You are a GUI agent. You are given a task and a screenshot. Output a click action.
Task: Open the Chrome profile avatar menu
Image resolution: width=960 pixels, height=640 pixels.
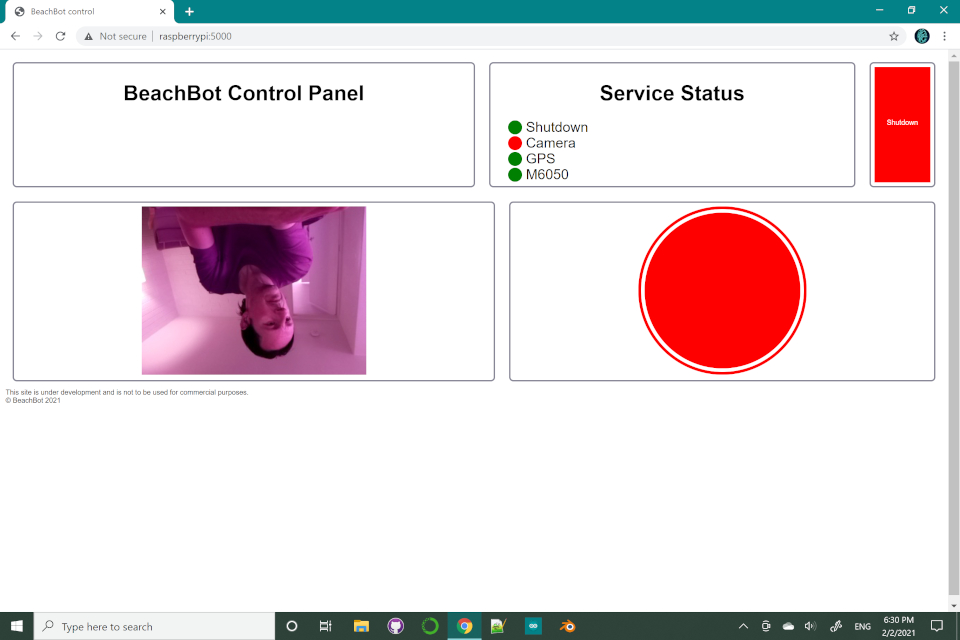coord(922,36)
